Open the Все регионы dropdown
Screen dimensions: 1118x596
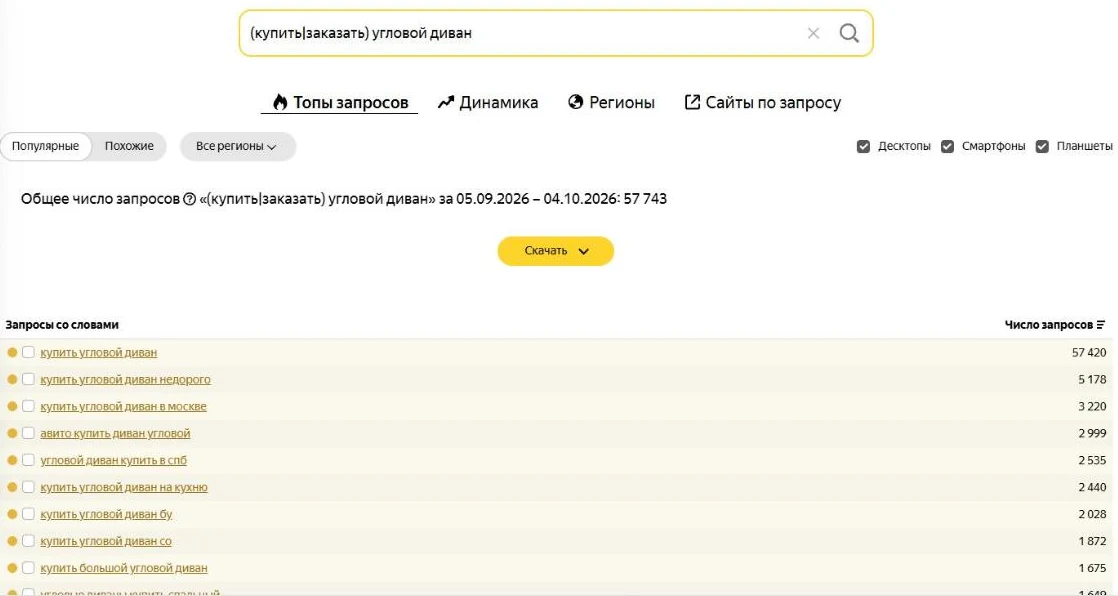click(237, 146)
